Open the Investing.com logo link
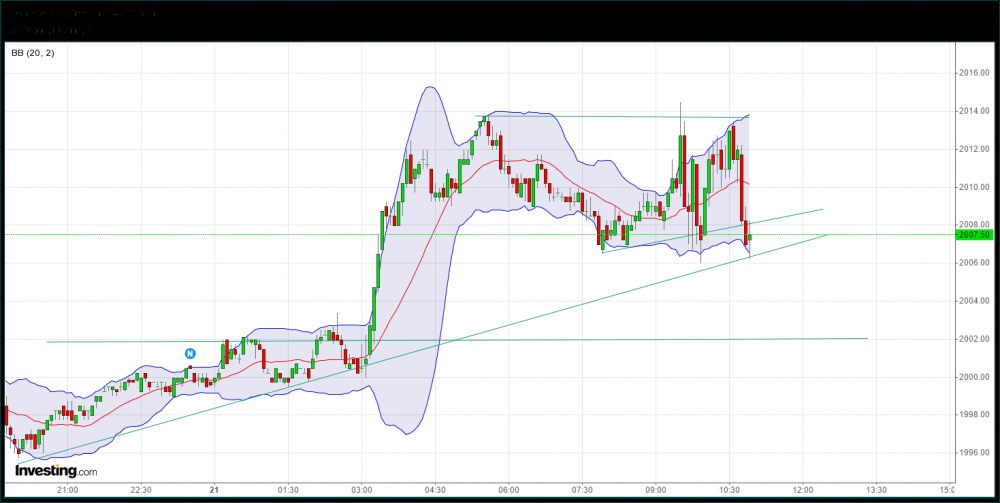Image resolution: width=1000 pixels, height=503 pixels. 56,470
